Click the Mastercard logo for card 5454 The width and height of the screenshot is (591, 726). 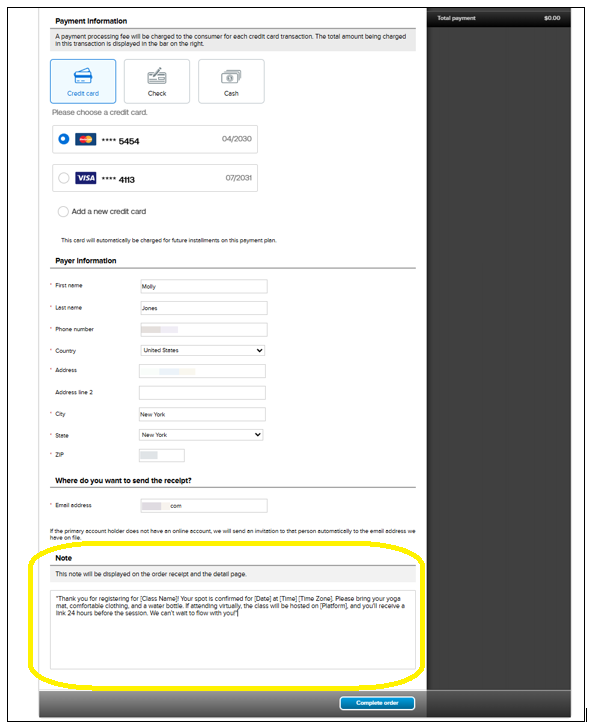point(86,139)
